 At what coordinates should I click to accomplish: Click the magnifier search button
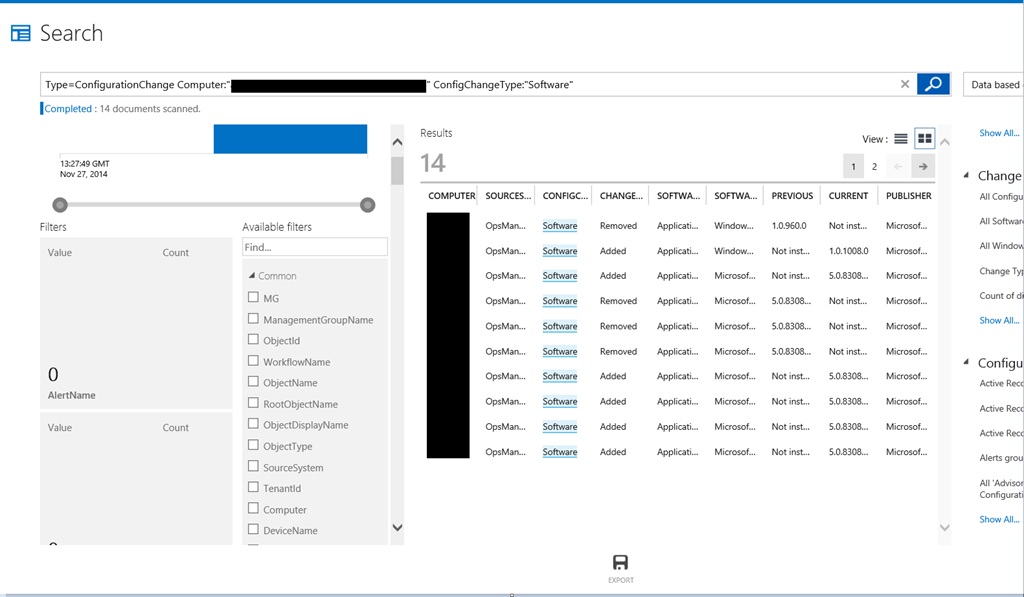pyautogui.click(x=933, y=85)
